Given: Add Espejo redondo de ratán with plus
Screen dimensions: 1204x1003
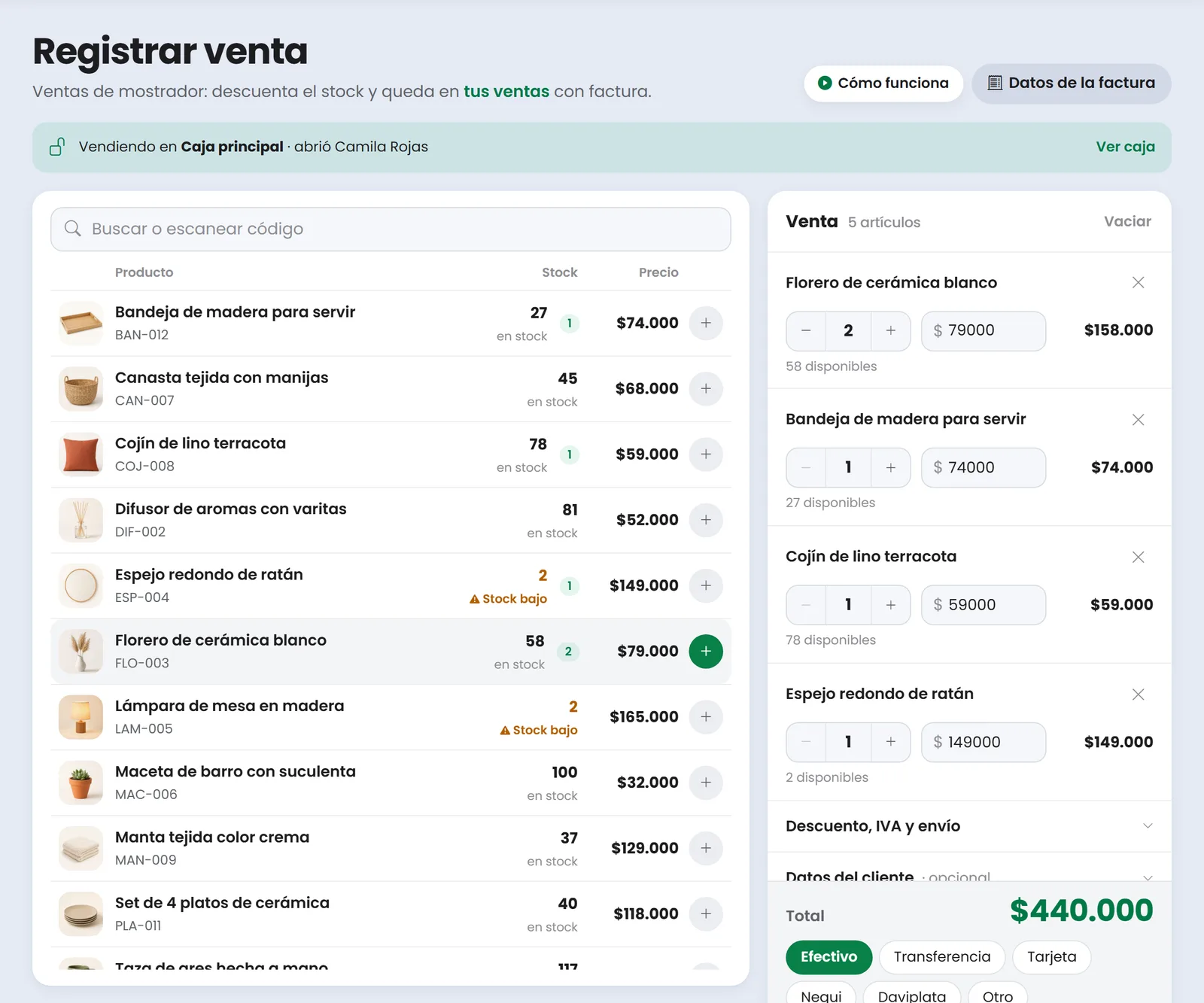Looking at the screenshot, I should [706, 585].
